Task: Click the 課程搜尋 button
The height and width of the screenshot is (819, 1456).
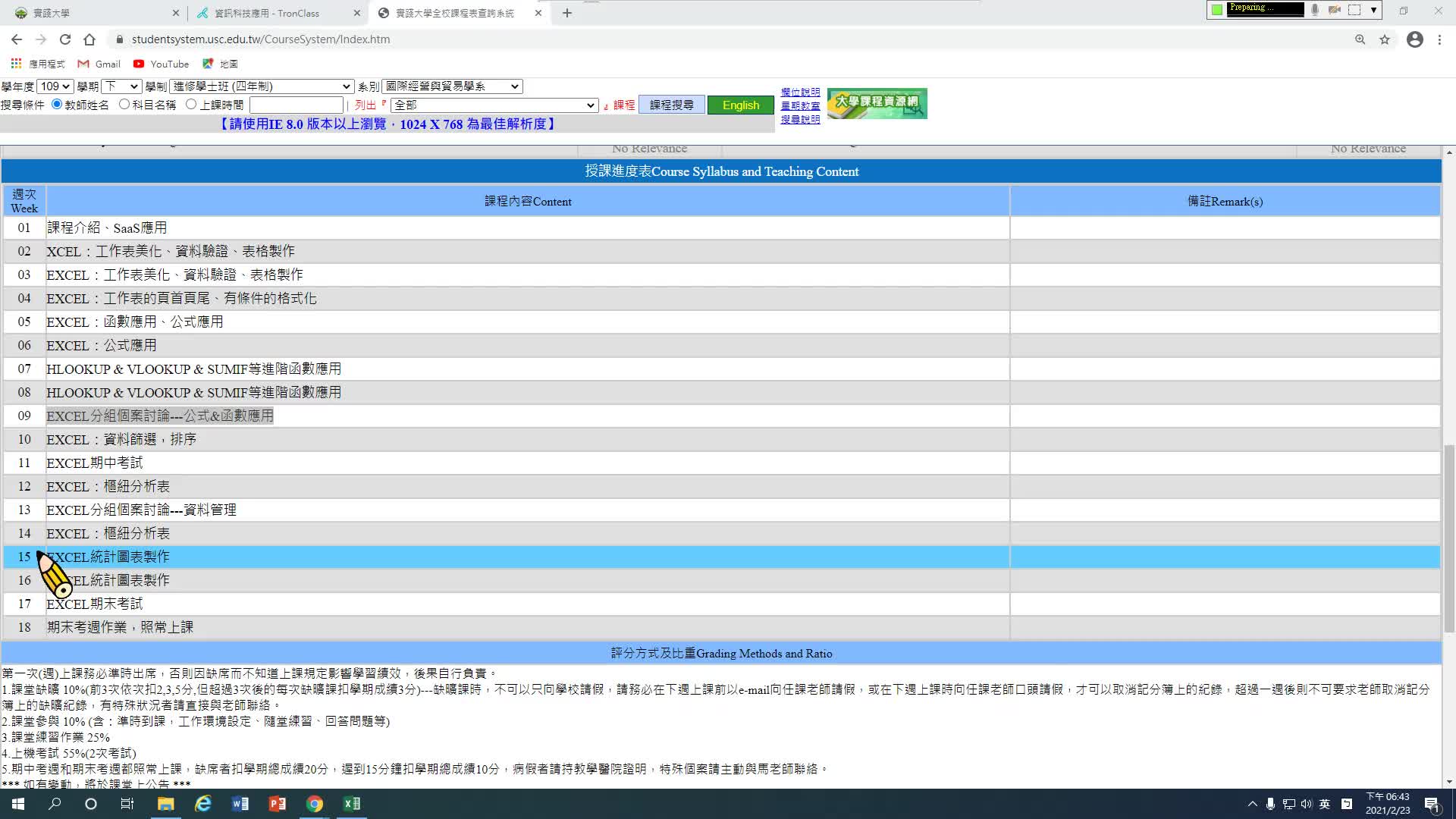Action: pos(672,105)
